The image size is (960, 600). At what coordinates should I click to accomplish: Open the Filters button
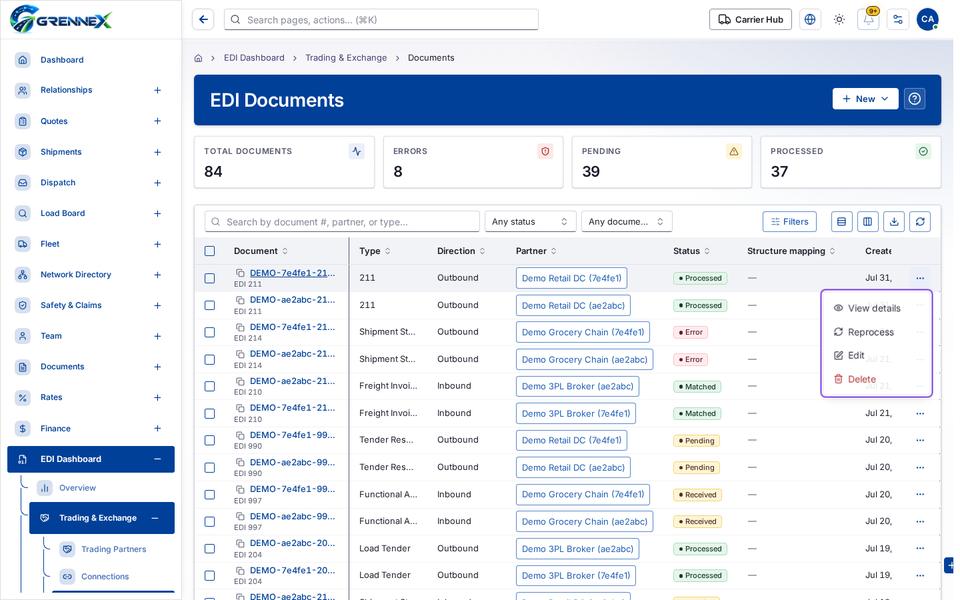pos(790,222)
